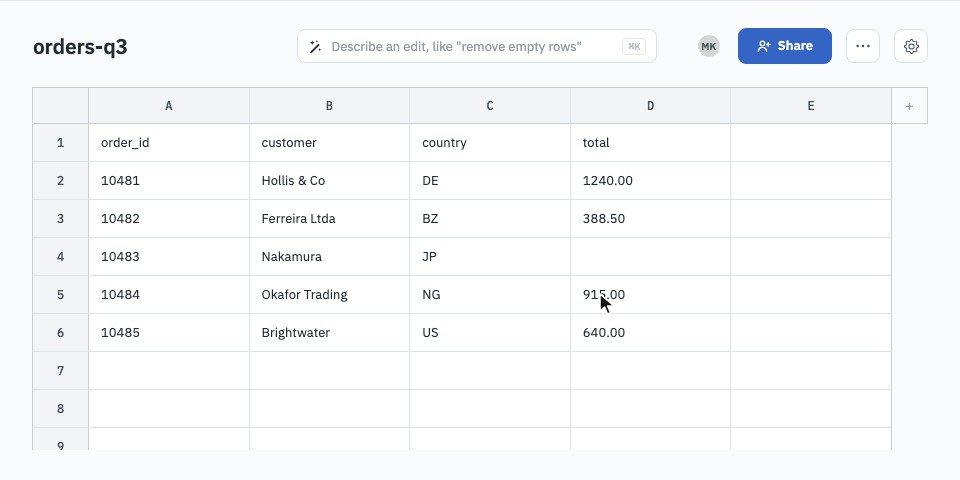Viewport: 960px width, 480px height.
Task: Click the orders-q3 document title
Action: (x=80, y=47)
